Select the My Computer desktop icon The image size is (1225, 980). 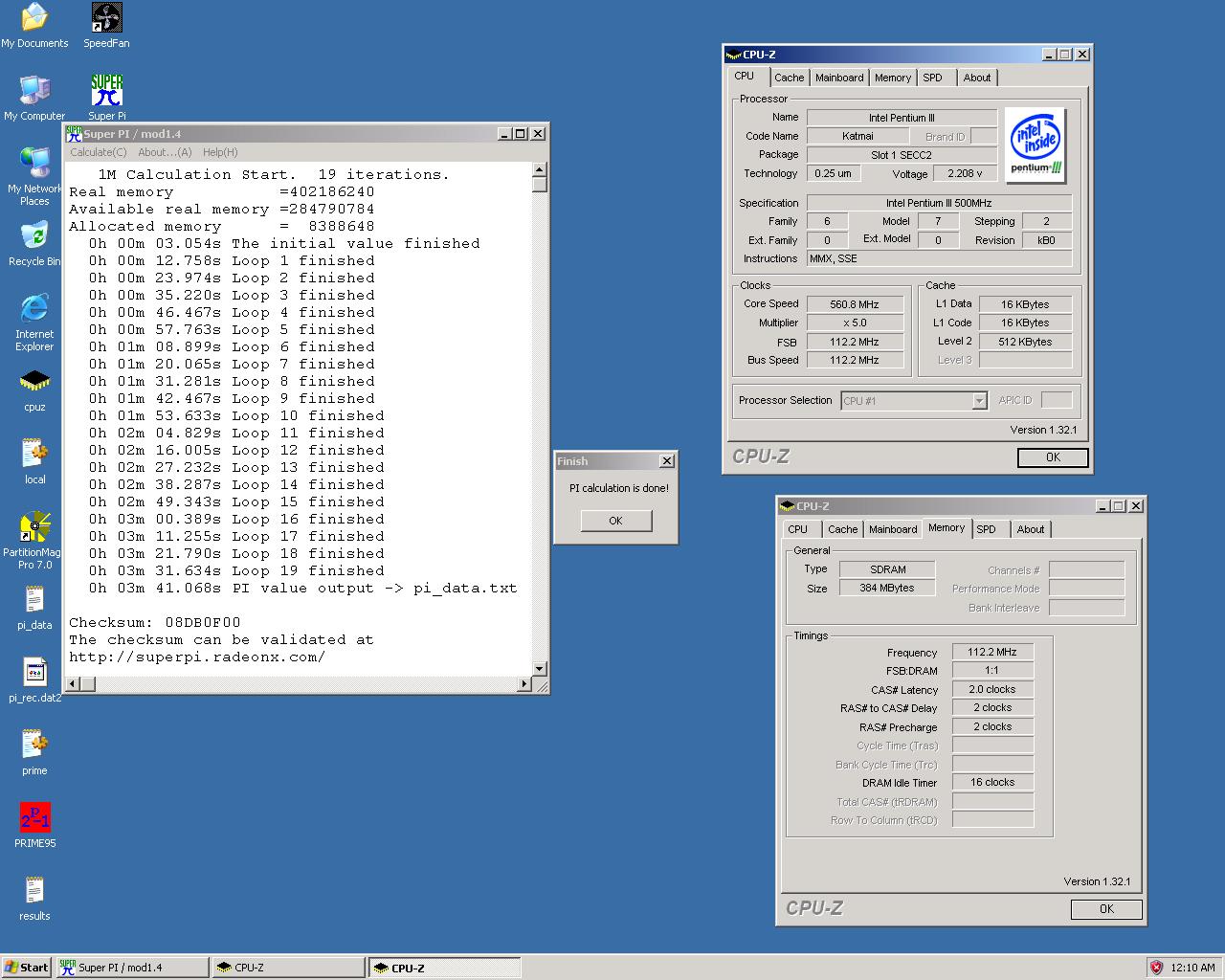tap(34, 99)
